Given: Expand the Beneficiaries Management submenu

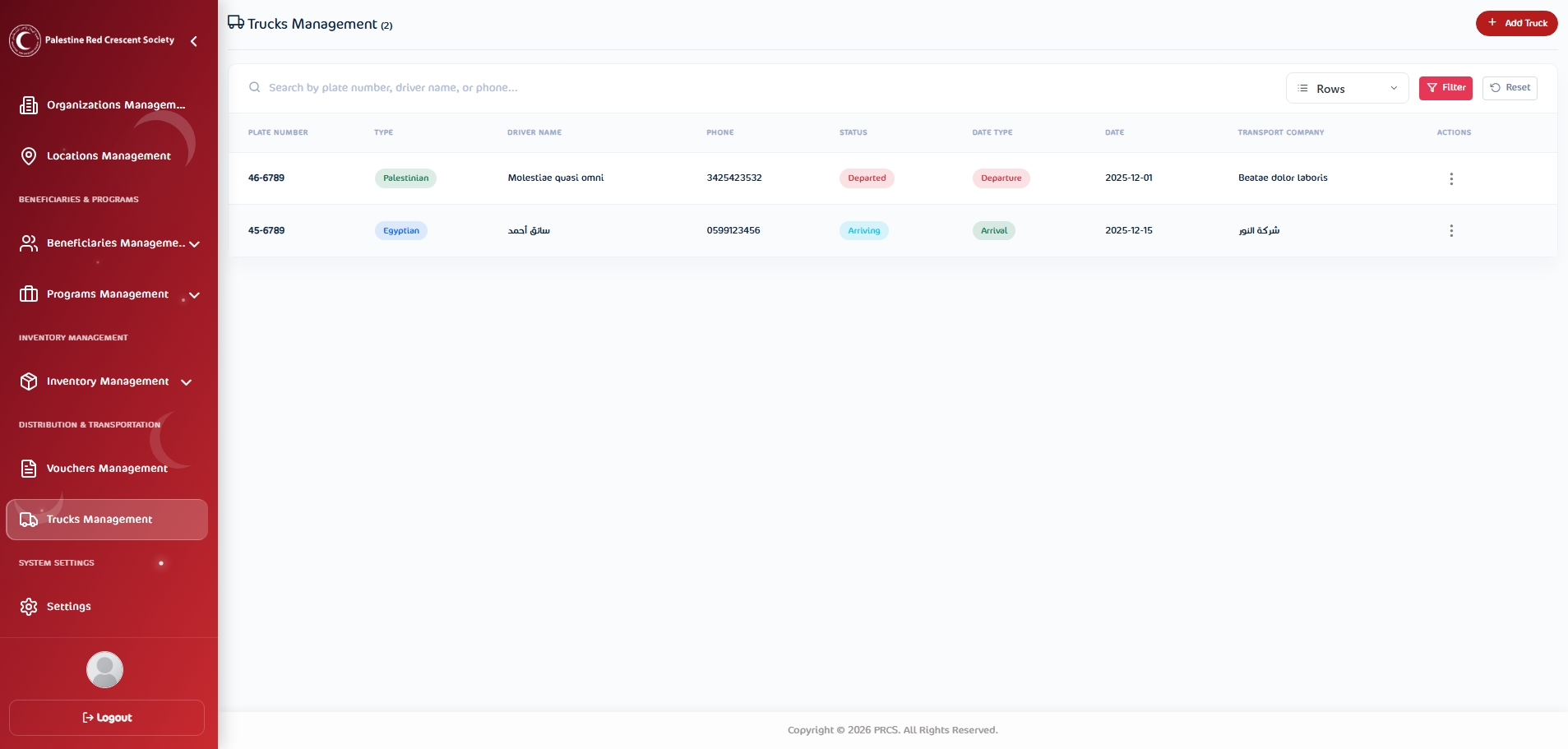Looking at the screenshot, I should pyautogui.click(x=195, y=244).
